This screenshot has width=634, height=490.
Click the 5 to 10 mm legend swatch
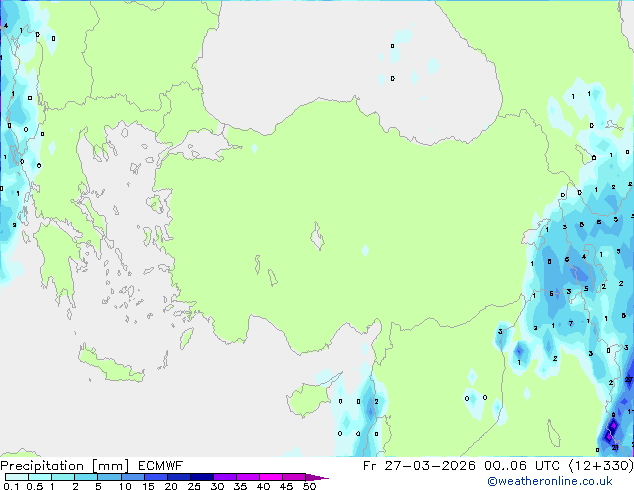pyautogui.click(x=109, y=477)
